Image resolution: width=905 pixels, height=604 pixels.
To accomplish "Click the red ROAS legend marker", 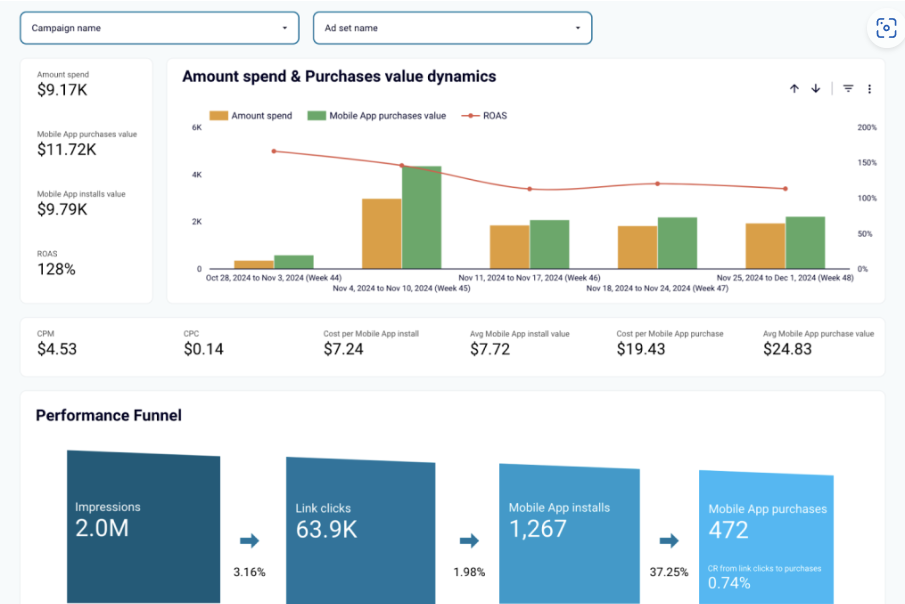I will tap(470, 115).
